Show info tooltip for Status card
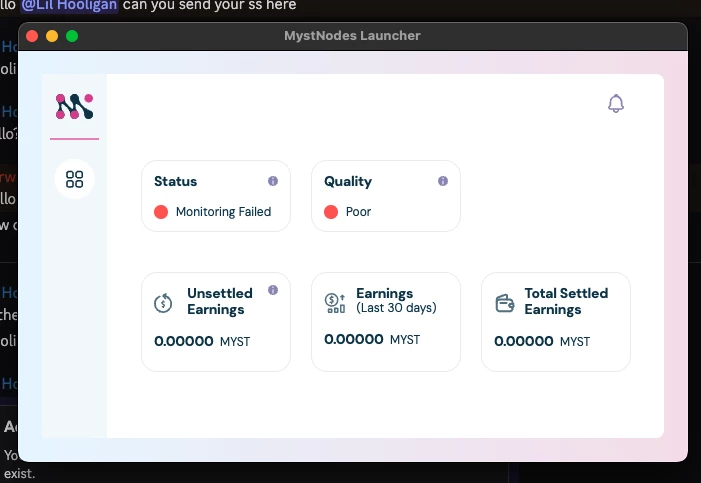The image size is (701, 483). click(273, 181)
